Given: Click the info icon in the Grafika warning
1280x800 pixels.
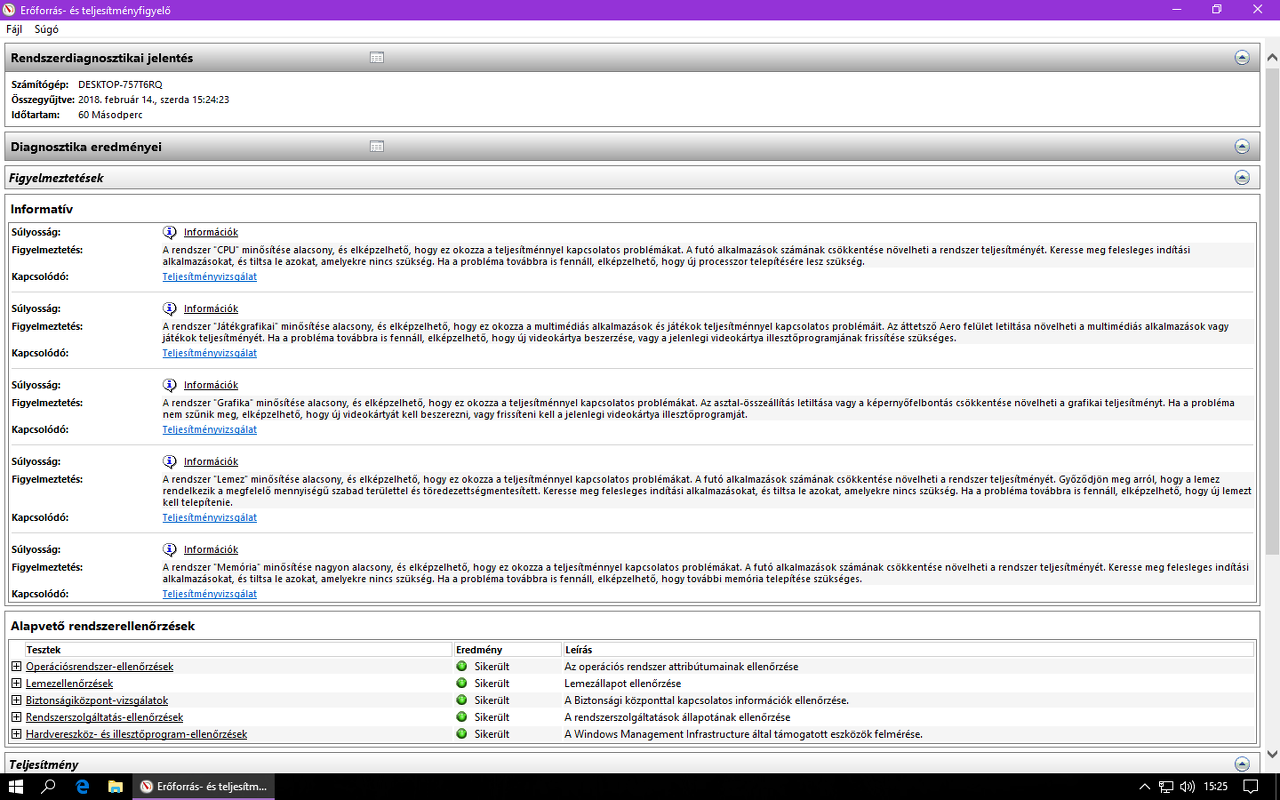Looking at the screenshot, I should coord(170,385).
